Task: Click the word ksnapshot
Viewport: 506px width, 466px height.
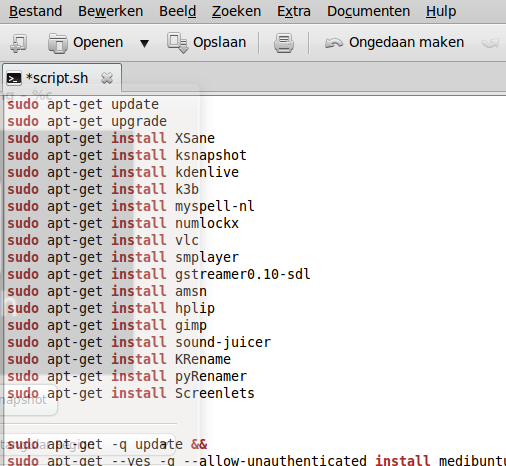Action: click(x=211, y=155)
